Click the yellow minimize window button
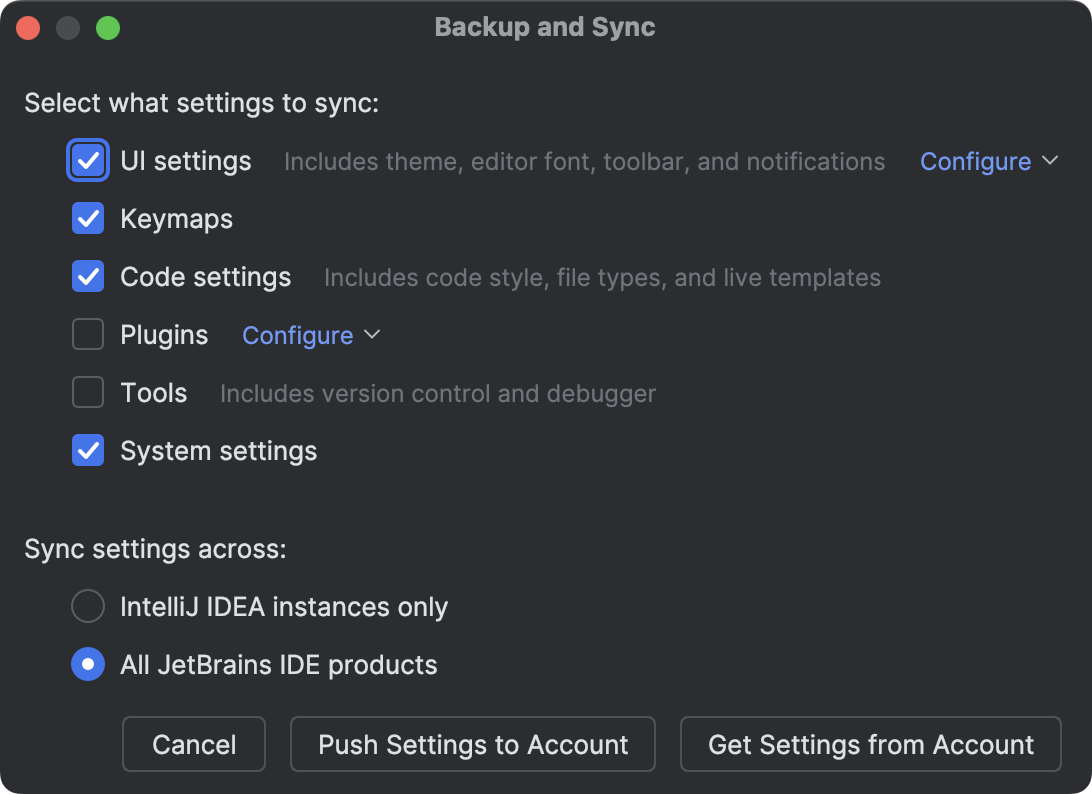The width and height of the screenshot is (1092, 794). [x=67, y=27]
